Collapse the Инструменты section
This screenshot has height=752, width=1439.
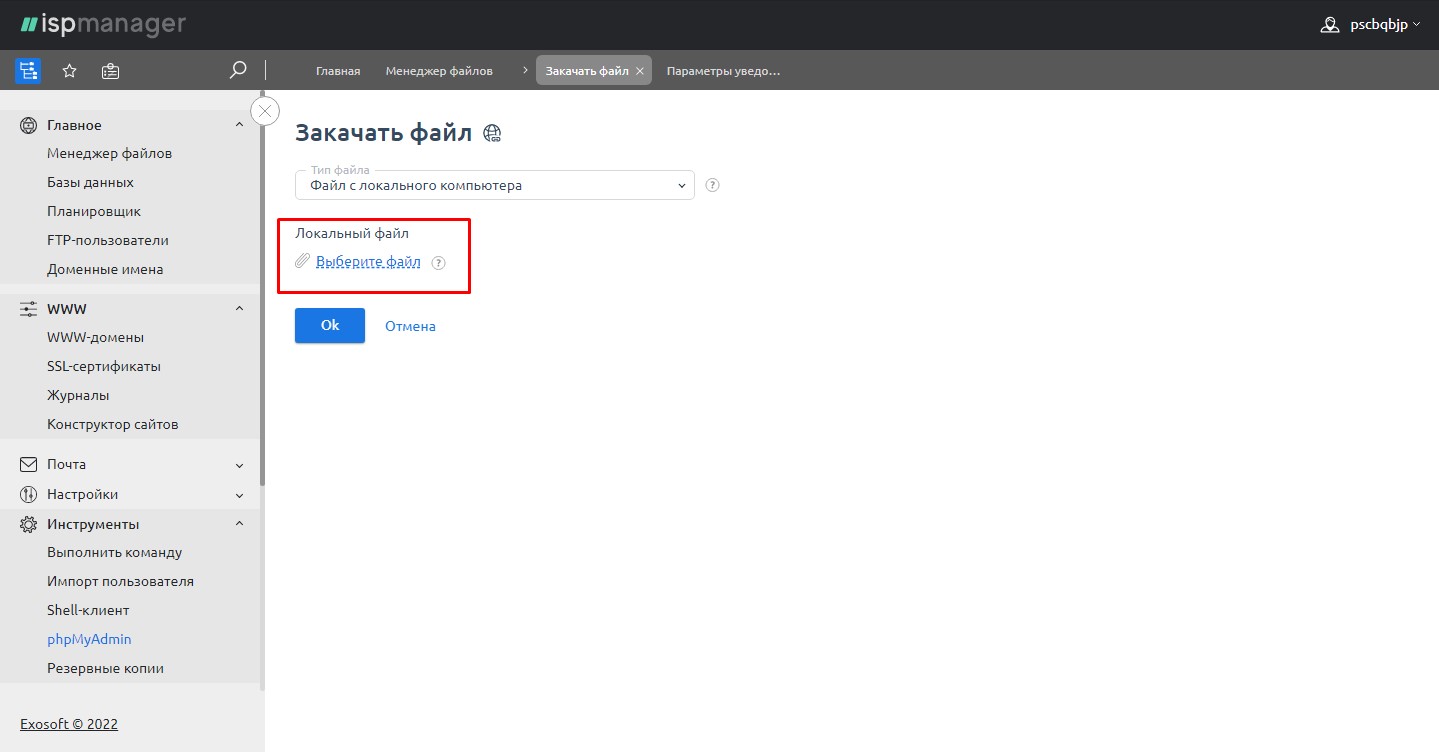[x=239, y=524]
